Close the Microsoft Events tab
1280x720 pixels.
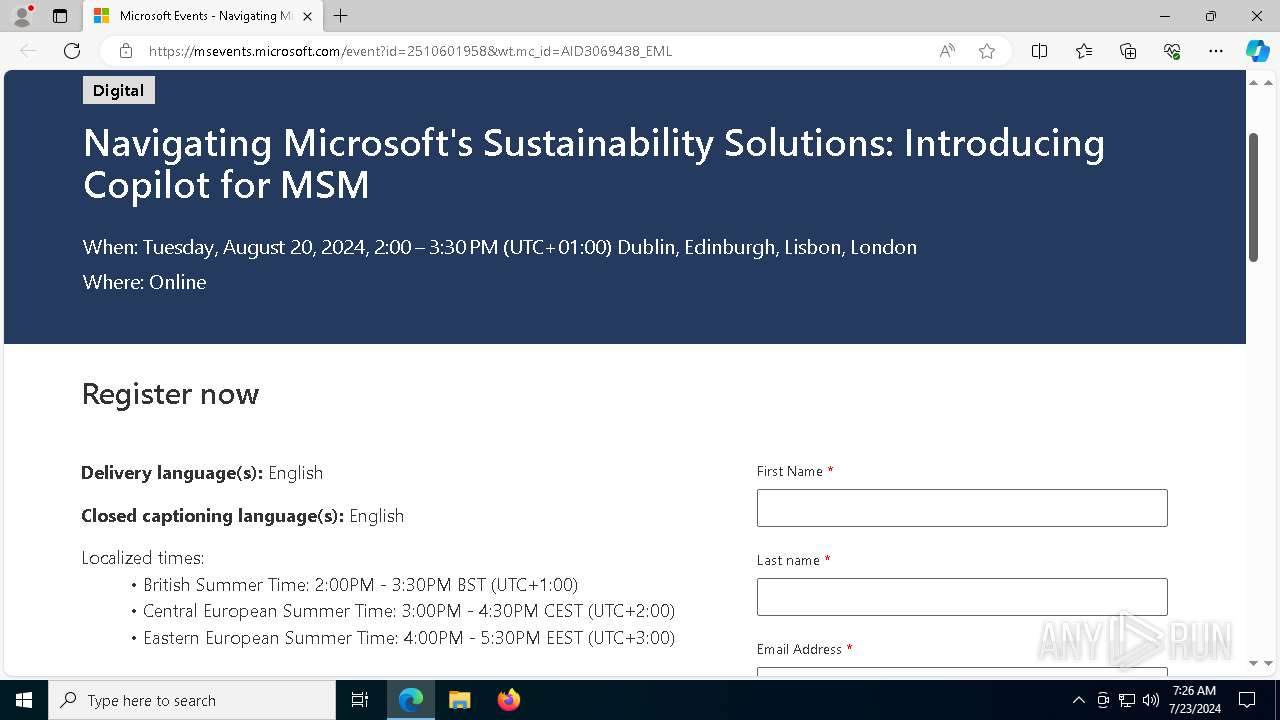point(308,16)
